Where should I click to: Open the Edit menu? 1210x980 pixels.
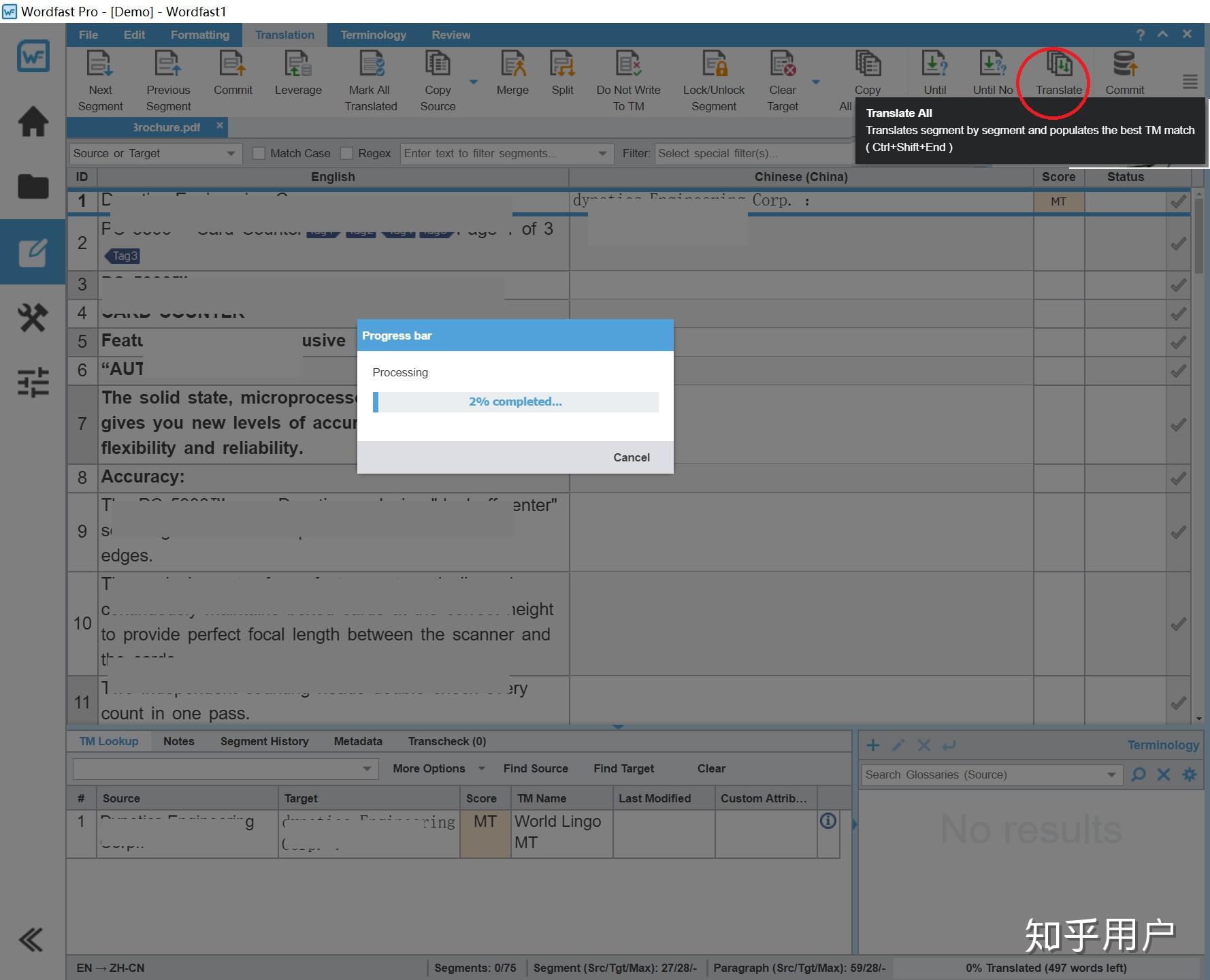[x=134, y=35]
